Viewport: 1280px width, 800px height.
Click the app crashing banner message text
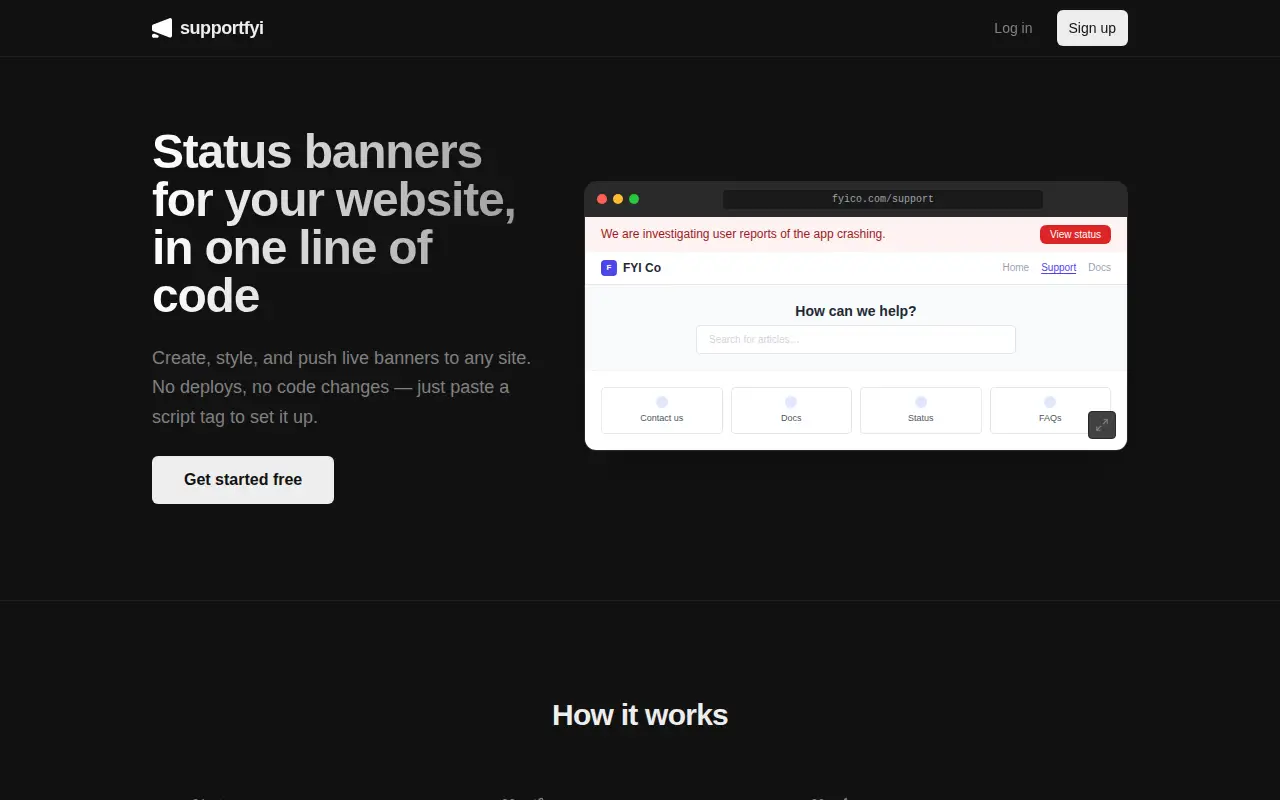pyautogui.click(x=743, y=234)
